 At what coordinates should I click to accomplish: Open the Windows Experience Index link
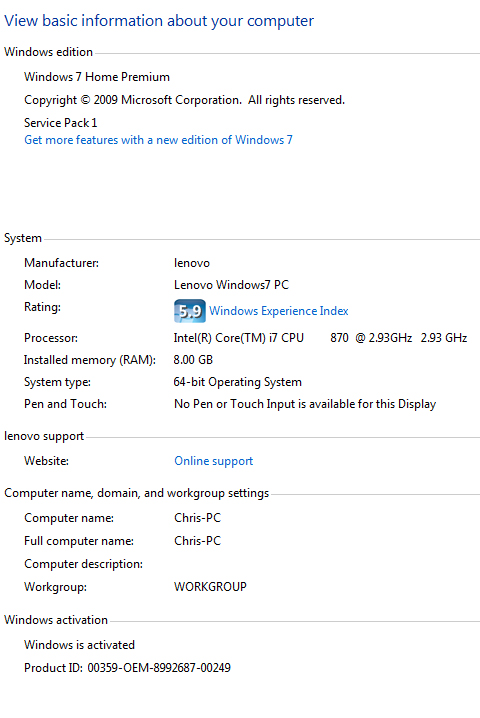pos(278,311)
